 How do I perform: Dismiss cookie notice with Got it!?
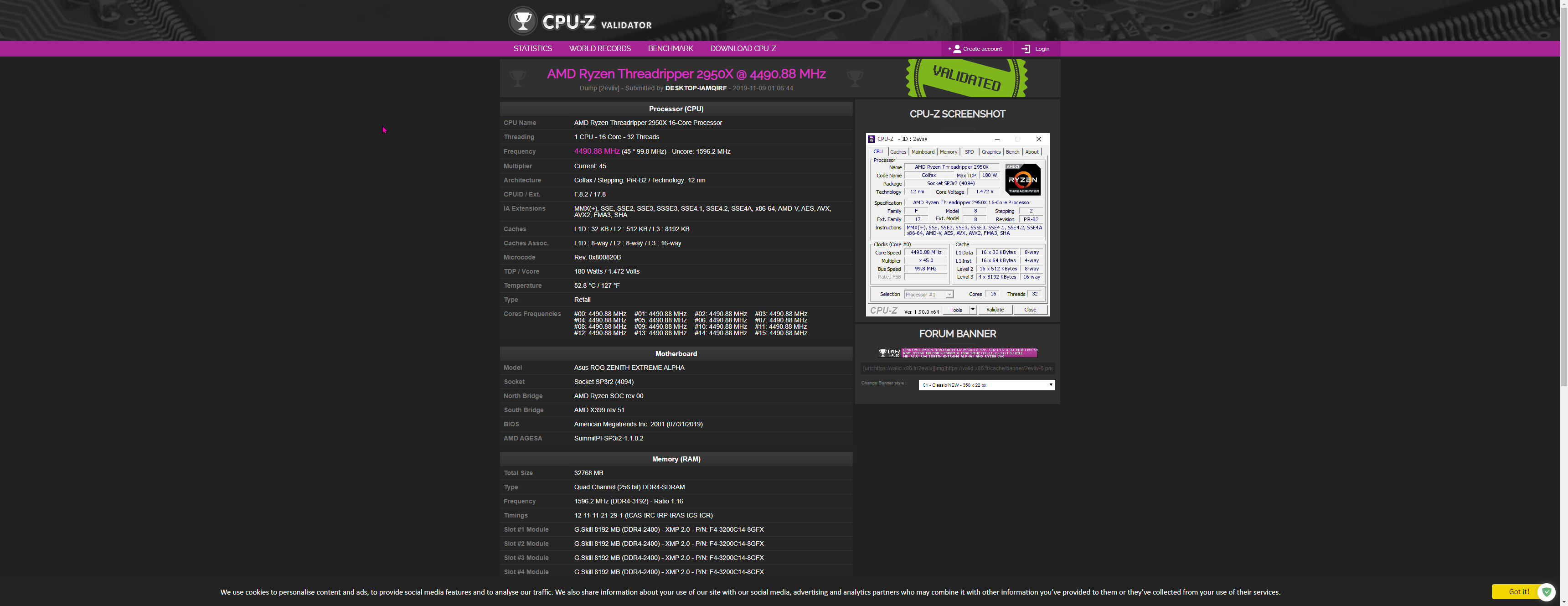[1518, 591]
